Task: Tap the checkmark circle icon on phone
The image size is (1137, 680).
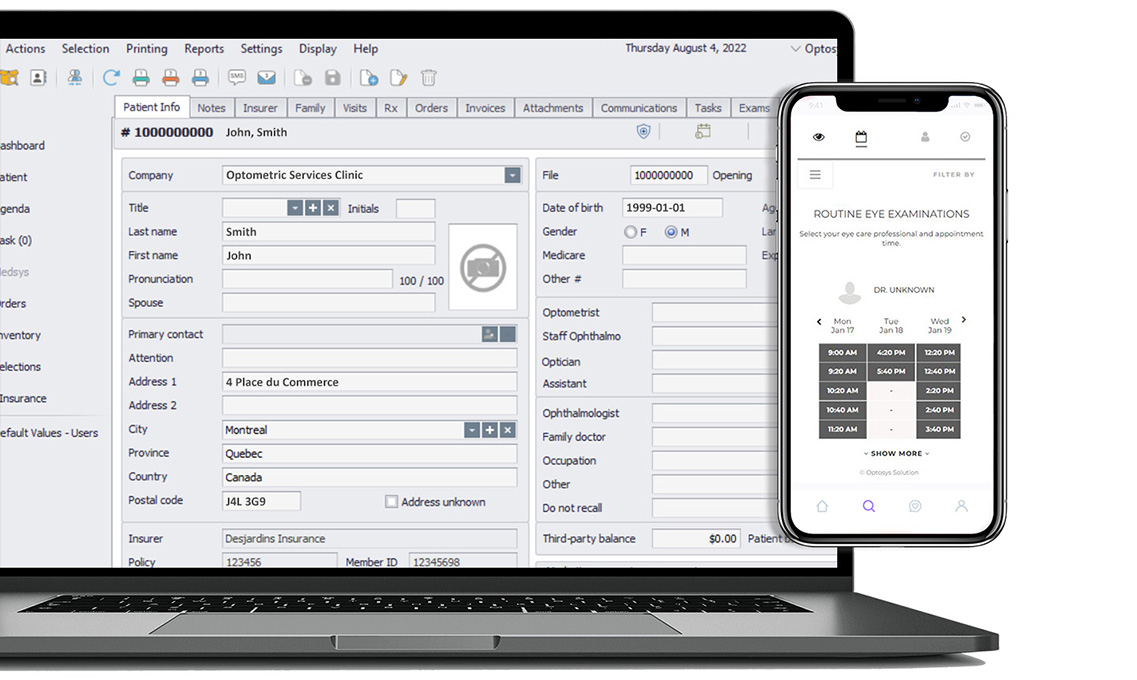Action: pos(965,137)
